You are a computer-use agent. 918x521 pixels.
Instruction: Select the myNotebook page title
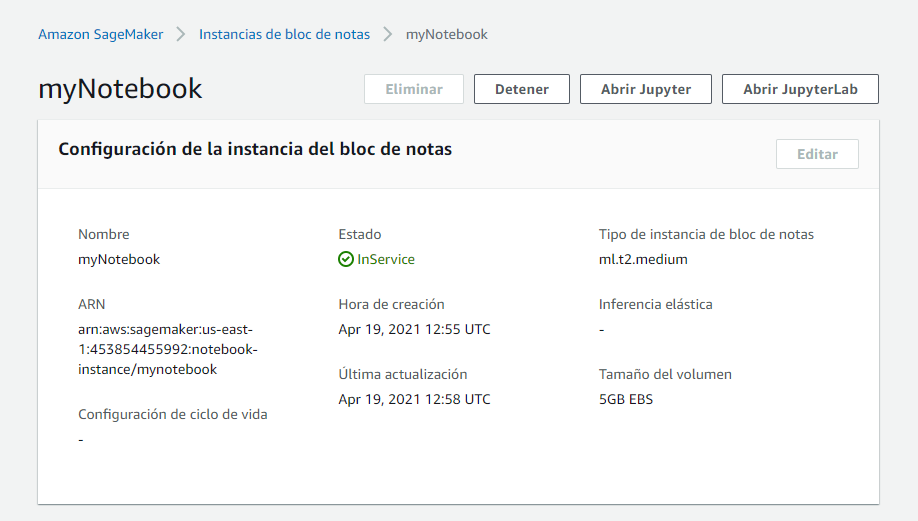[x=120, y=89]
